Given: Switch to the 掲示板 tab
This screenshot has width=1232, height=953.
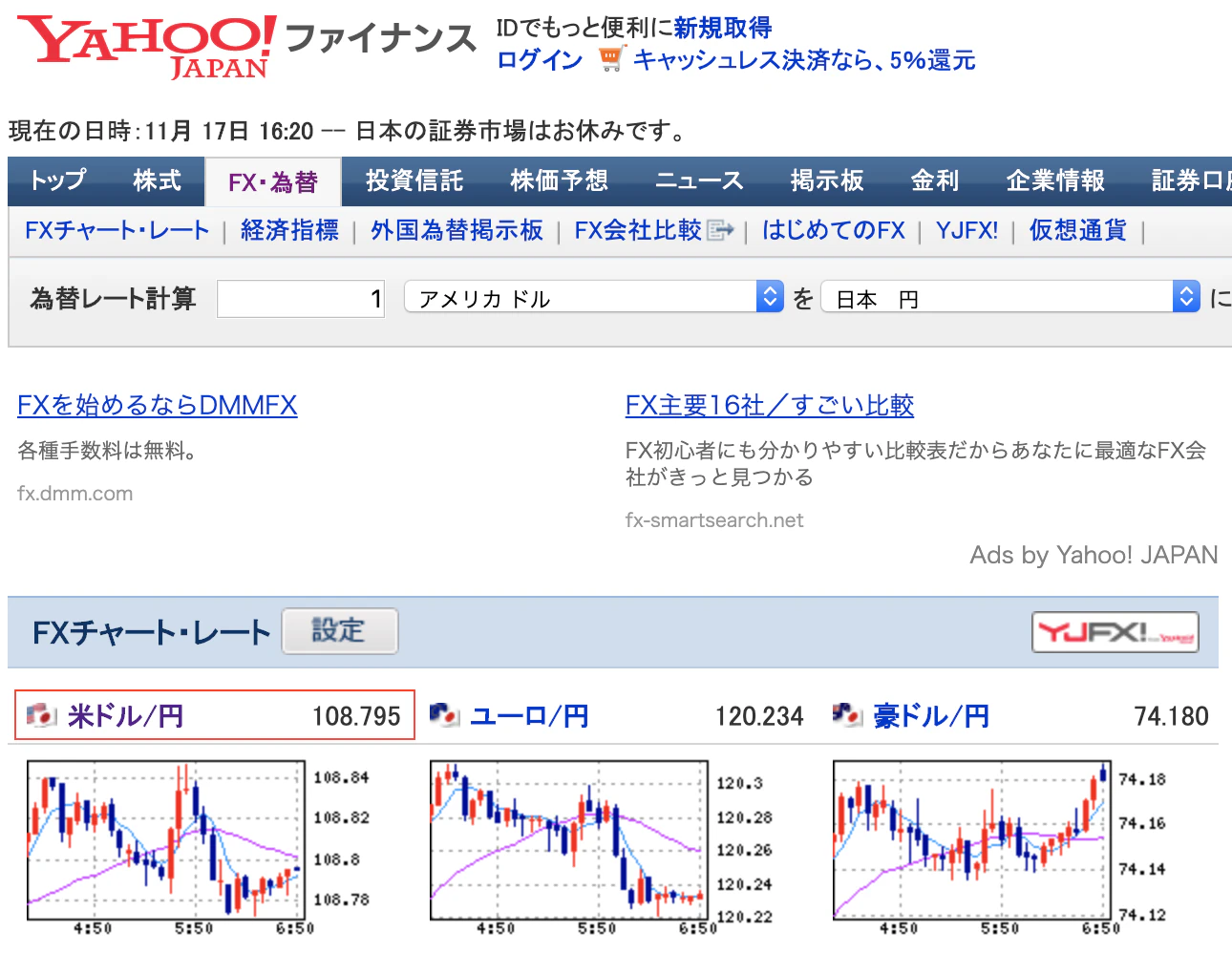Looking at the screenshot, I should 827,180.
